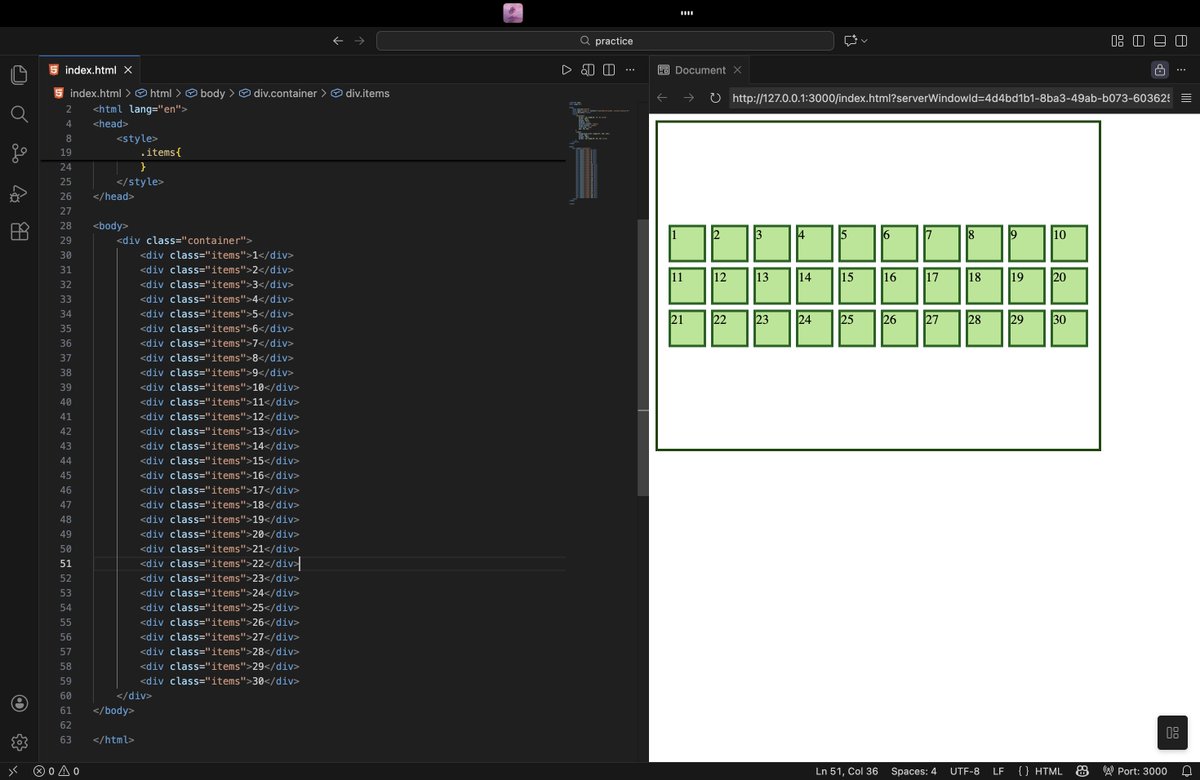Open the Extensions view
This screenshot has height=780, width=1200.
pyautogui.click(x=19, y=231)
